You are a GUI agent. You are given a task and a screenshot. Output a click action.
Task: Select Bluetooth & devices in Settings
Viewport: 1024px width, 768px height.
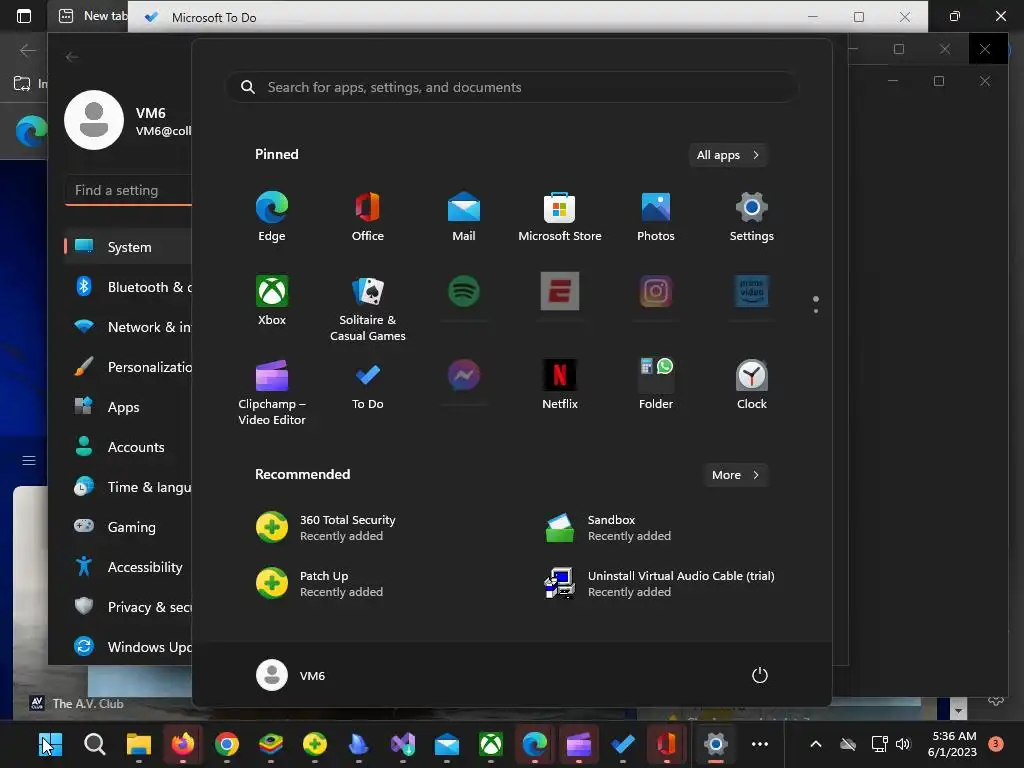[x=128, y=287]
